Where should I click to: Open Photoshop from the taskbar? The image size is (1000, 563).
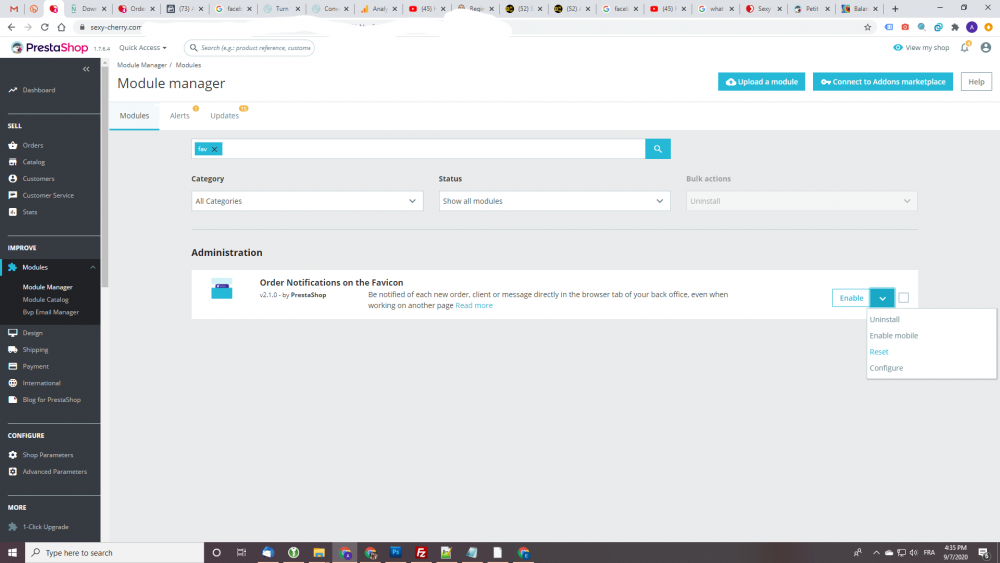point(395,552)
